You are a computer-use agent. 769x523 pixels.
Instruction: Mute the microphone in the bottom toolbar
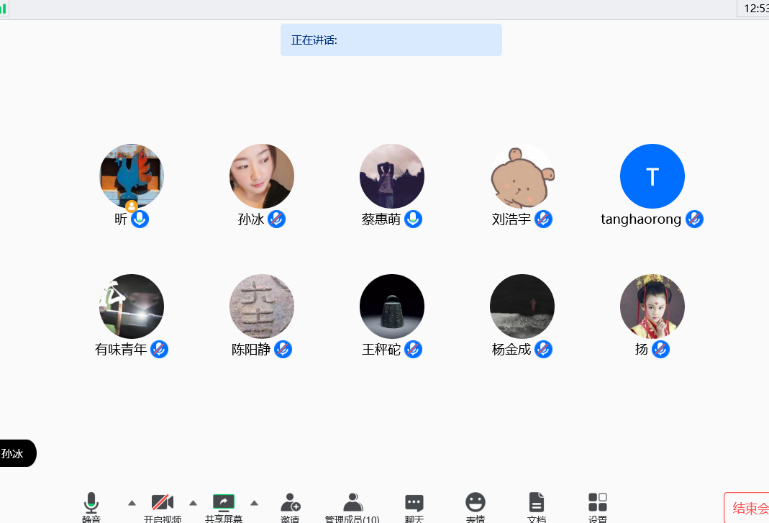91,503
